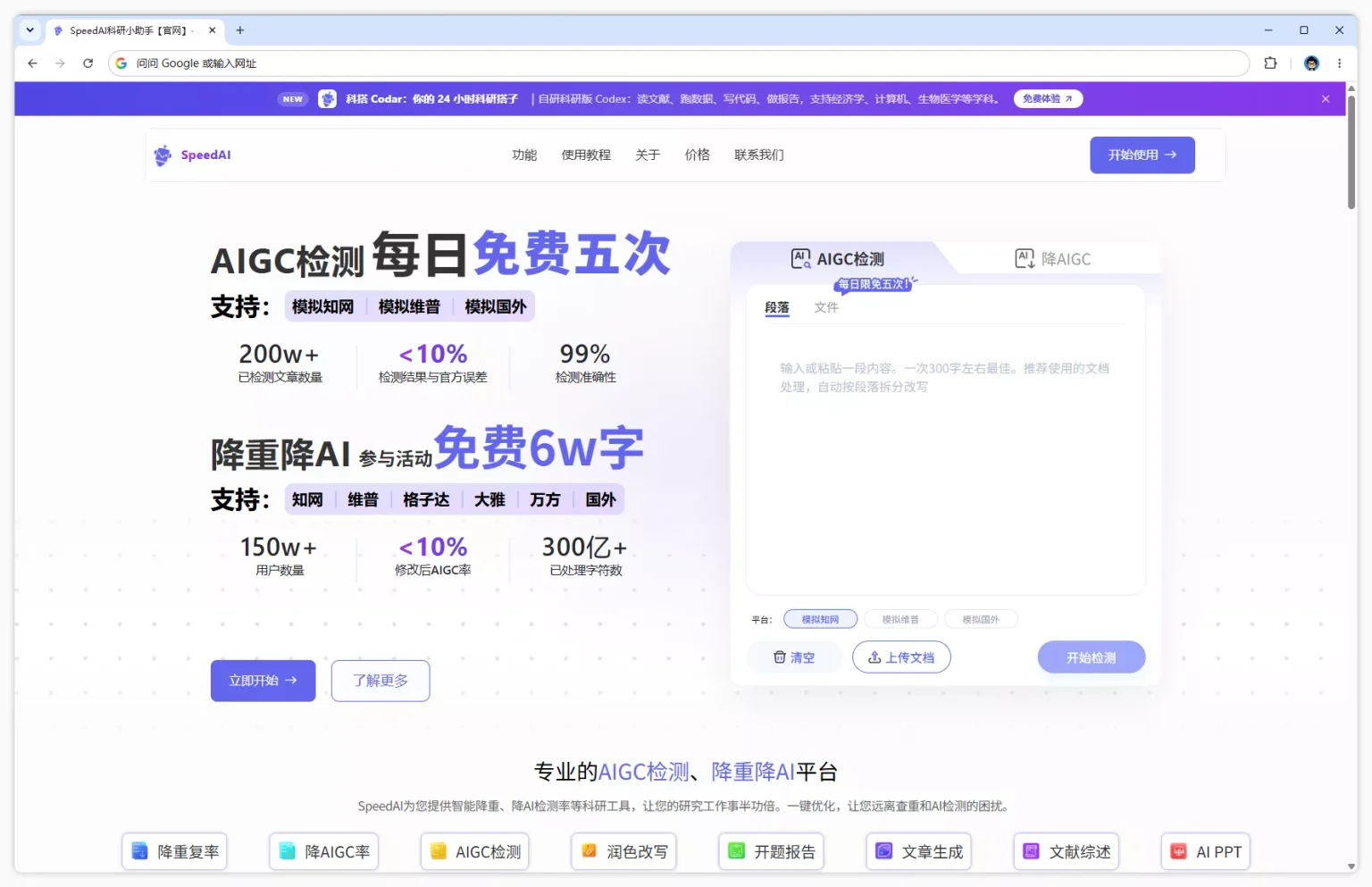Open the AIGC检测 tool card at bottom
Viewport: 1372px width, 887px height.
point(475,851)
